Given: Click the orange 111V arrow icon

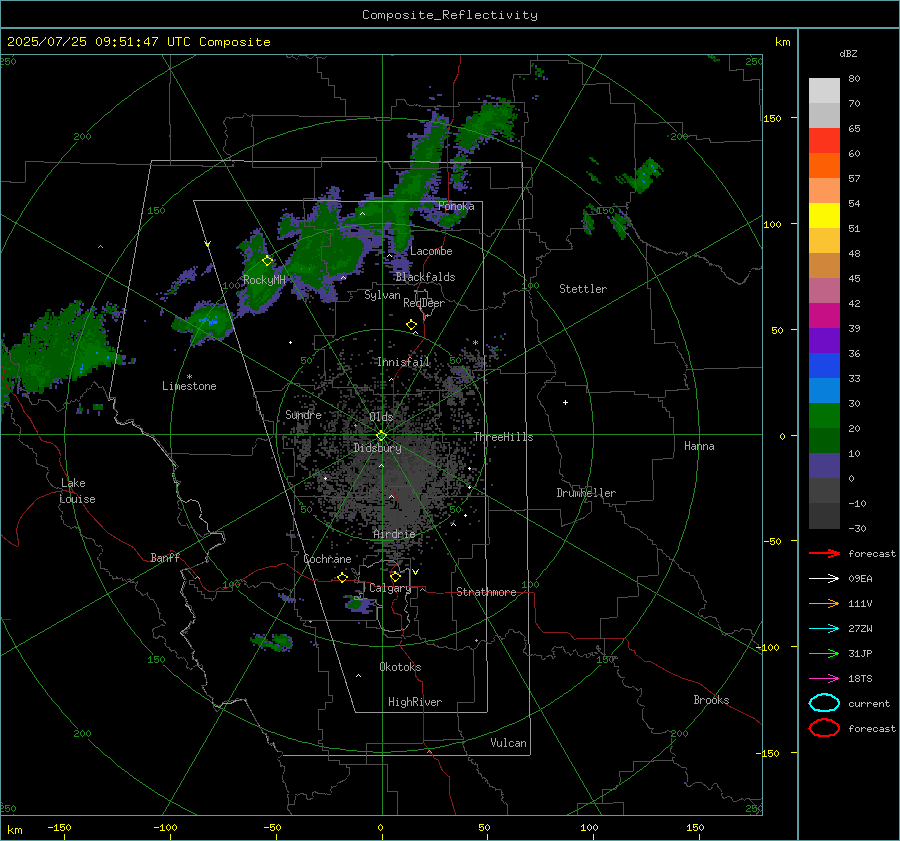Looking at the screenshot, I should point(824,603).
